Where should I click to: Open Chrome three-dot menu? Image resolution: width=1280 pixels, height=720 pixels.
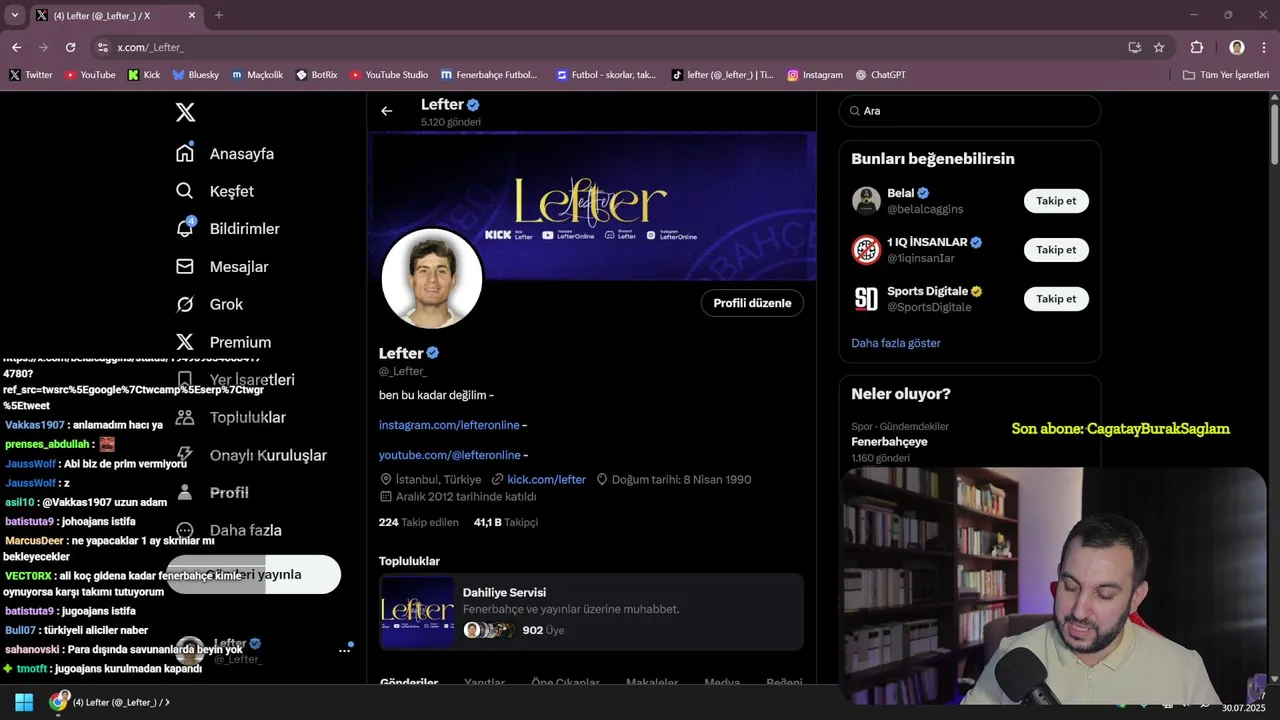[1264, 47]
